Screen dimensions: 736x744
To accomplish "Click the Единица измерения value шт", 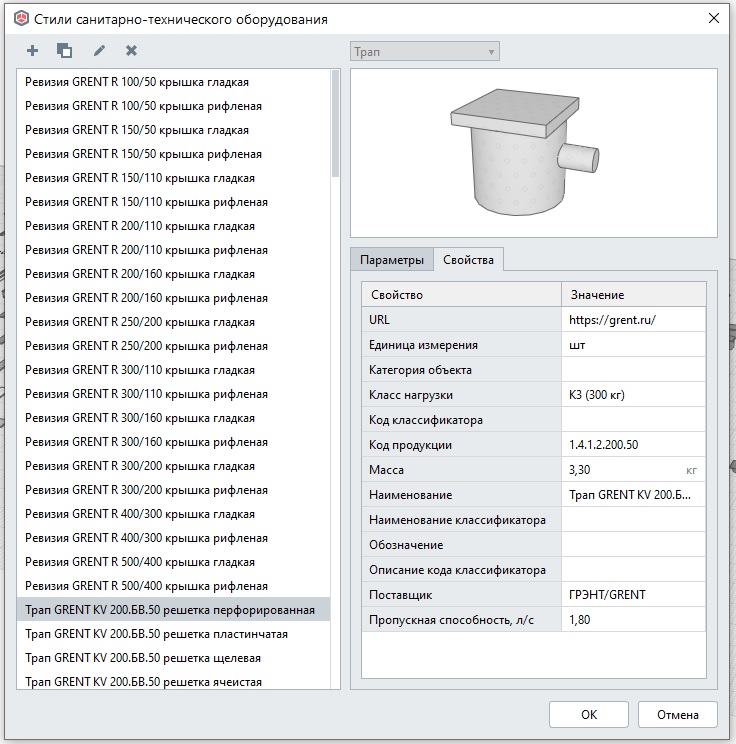I will pyautogui.click(x=634, y=345).
